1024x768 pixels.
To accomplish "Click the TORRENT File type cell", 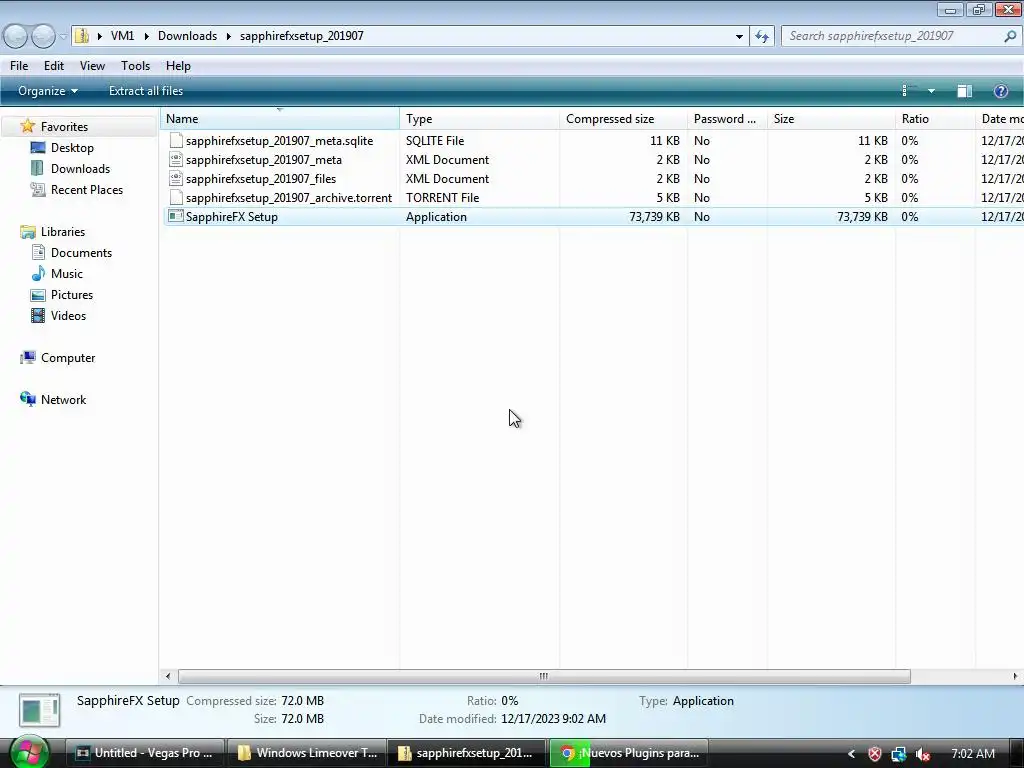I will 442,198.
